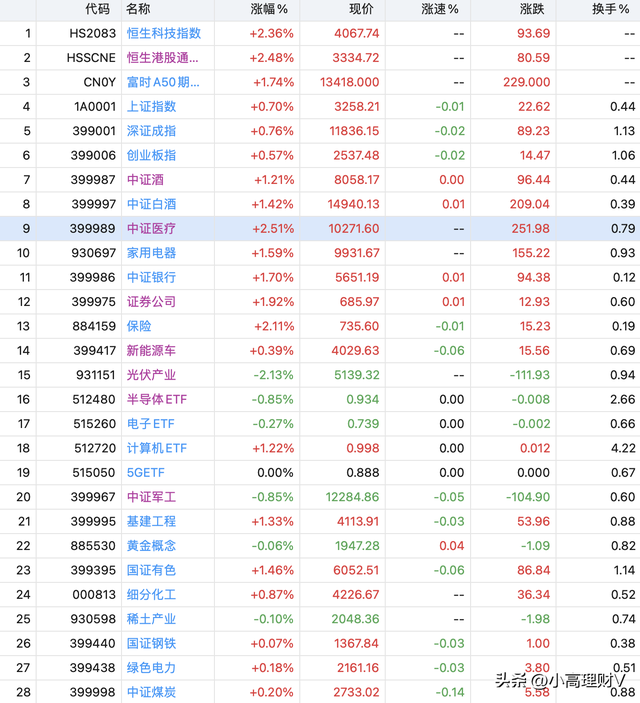Open the 细分化工 link
The image size is (640, 703).
click(x=151, y=595)
